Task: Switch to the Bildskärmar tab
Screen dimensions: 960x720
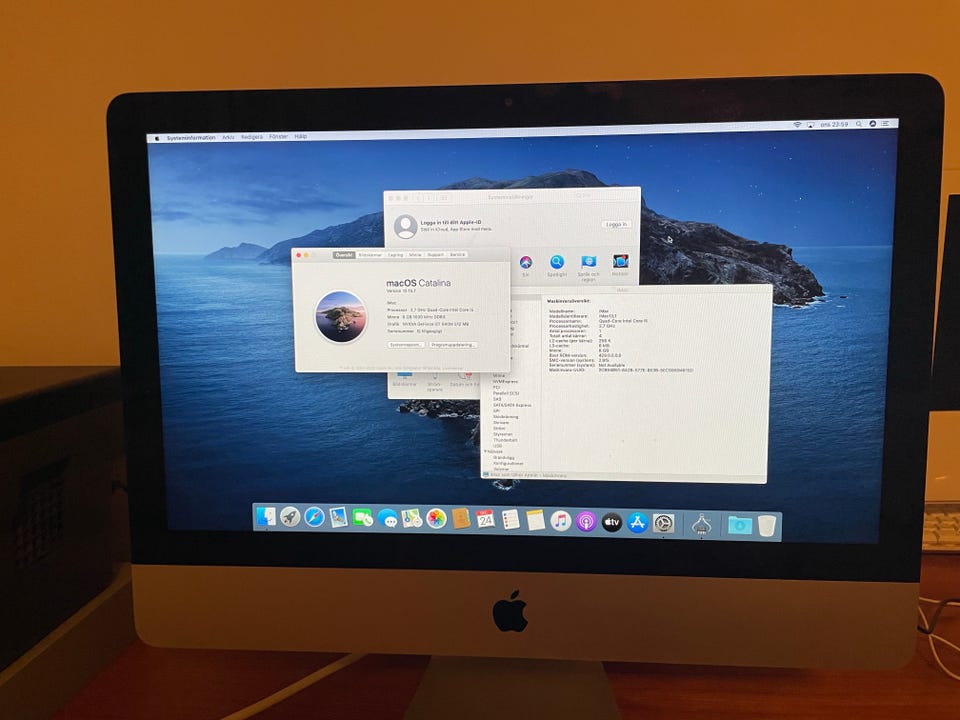Action: pyautogui.click(x=369, y=255)
